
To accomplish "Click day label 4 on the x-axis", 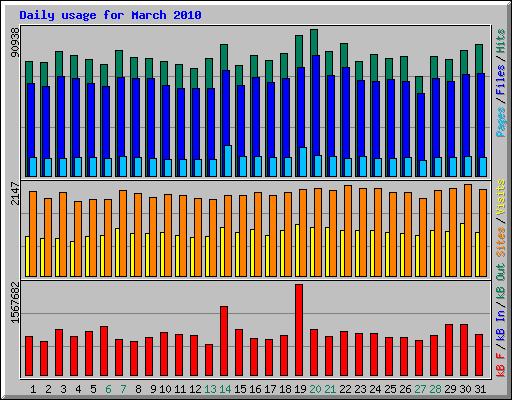I will click(78, 389).
